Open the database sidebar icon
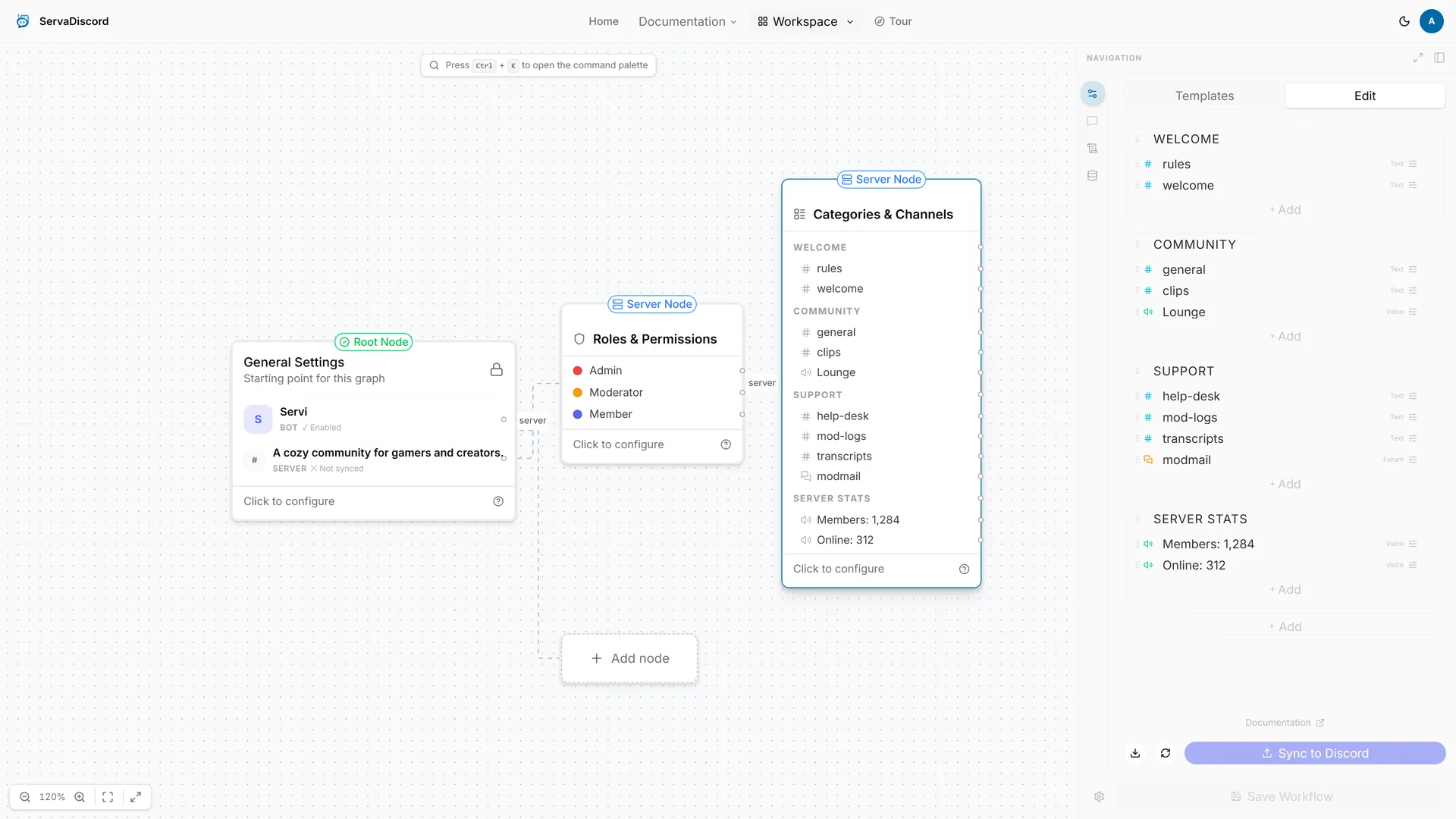Viewport: 1456px width, 819px height. click(1092, 176)
